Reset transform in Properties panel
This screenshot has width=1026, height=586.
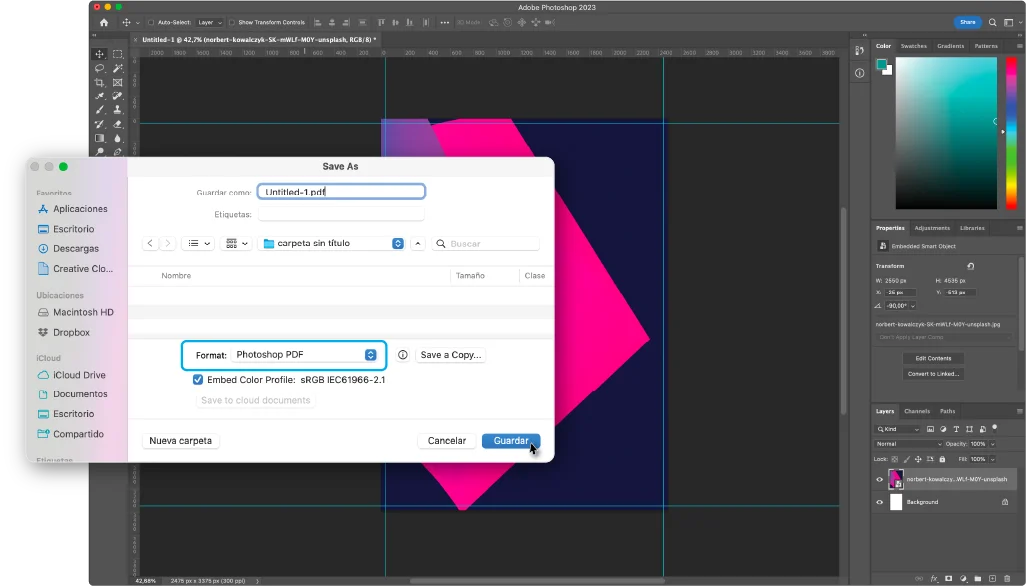[x=971, y=266]
